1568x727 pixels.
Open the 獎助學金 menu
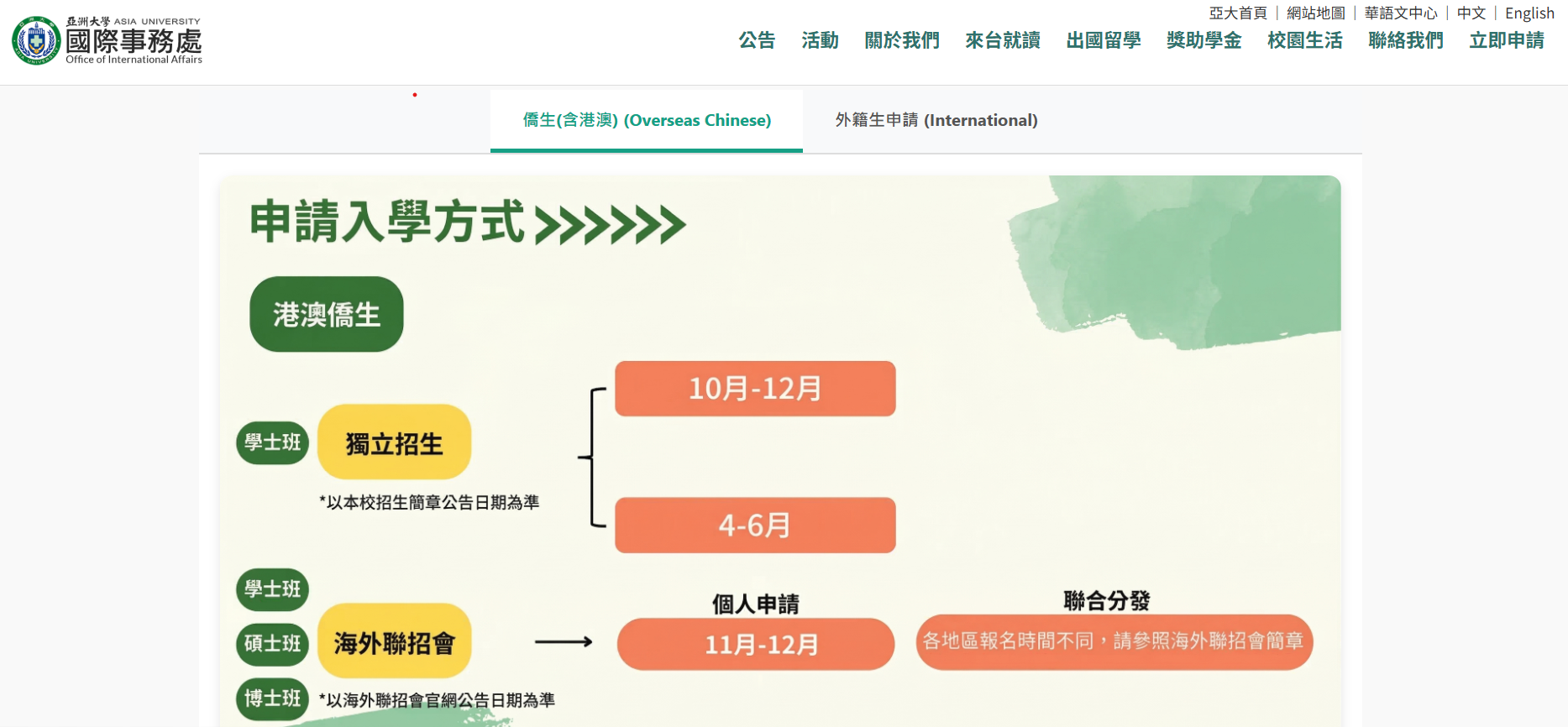1204,40
